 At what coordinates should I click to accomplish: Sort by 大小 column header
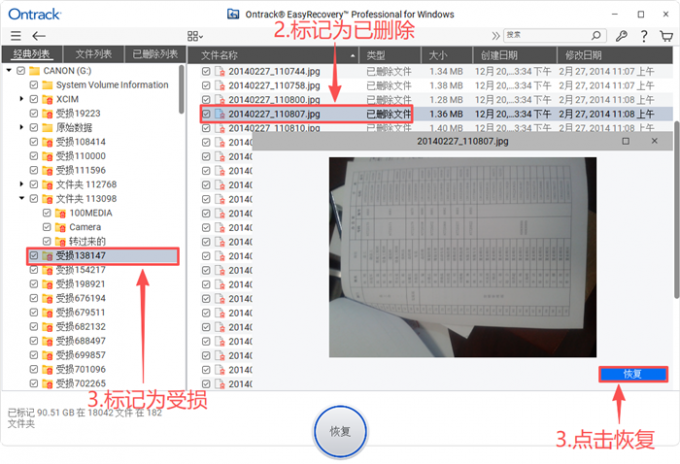(447, 55)
